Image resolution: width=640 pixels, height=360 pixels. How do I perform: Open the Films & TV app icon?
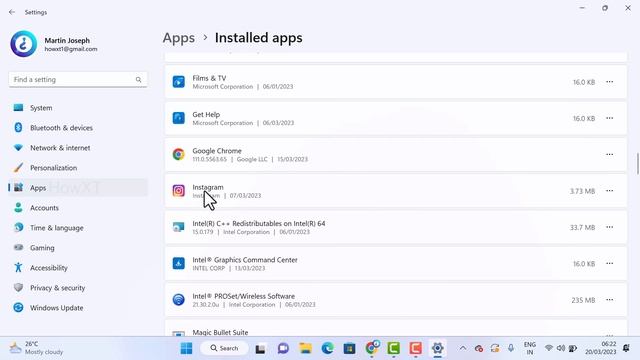tap(178, 82)
